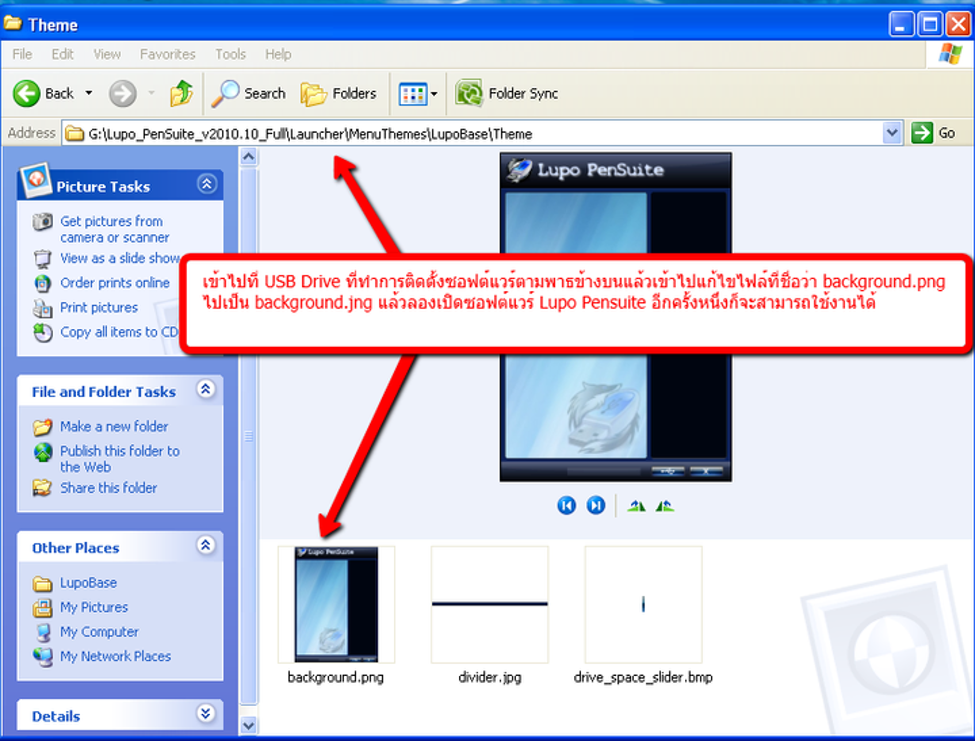Viewport: 977px width, 741px height.
Task: Open the Tools menu
Action: tap(231, 54)
